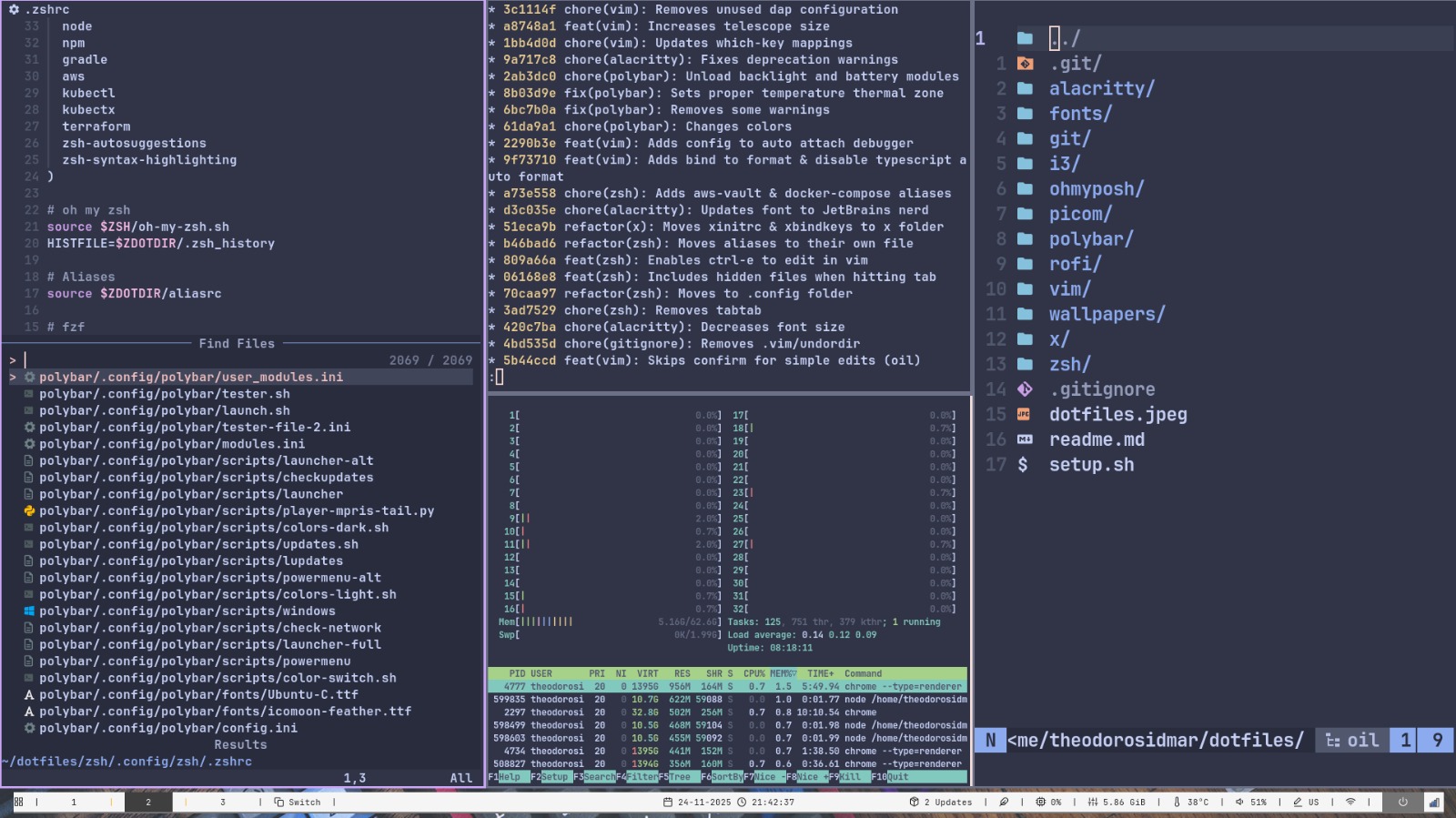Click htop F3 Search button
This screenshot has height=818, width=1456.
tap(594, 776)
